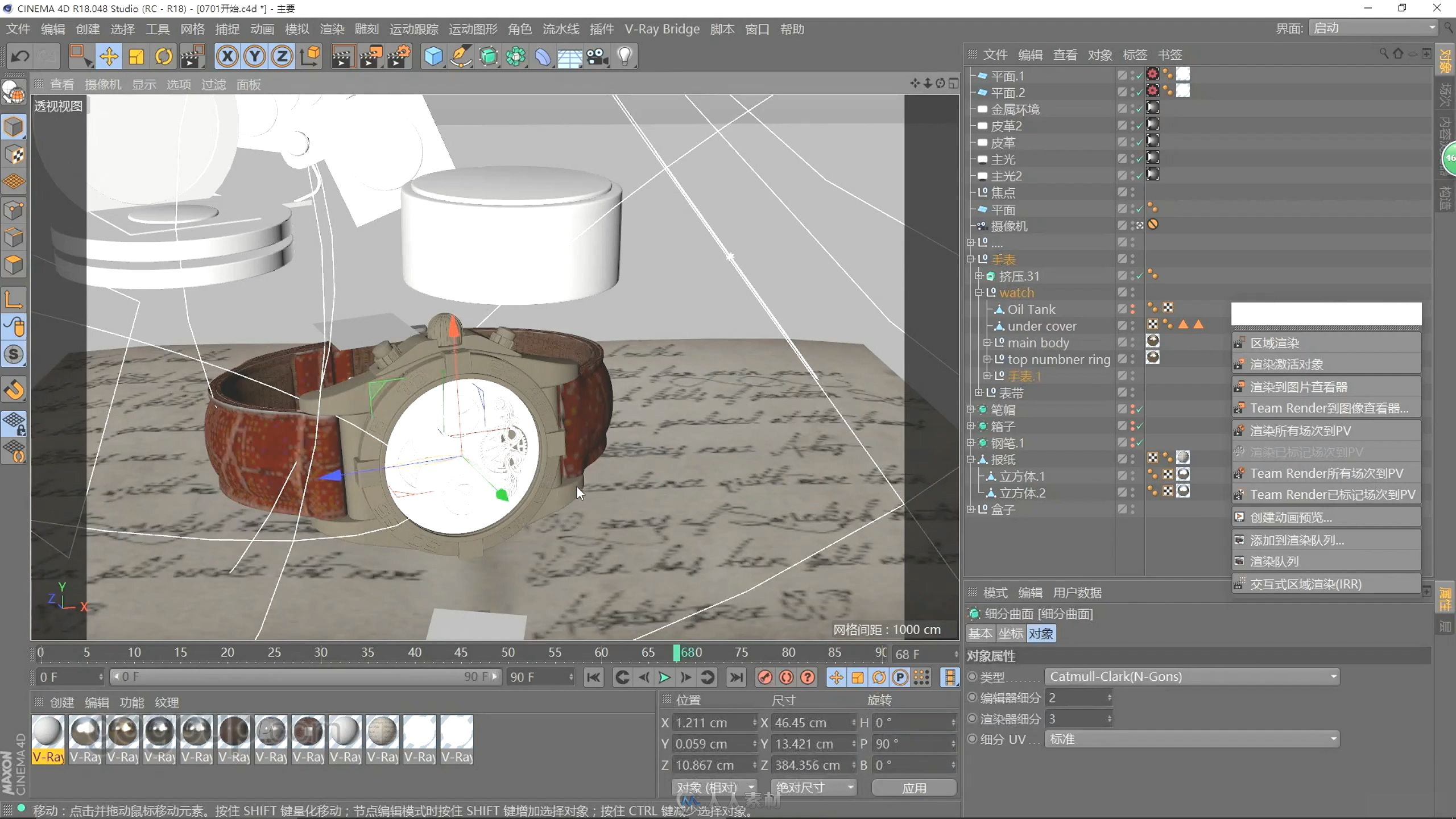Toggle green checkmark of 挤压.31
This screenshot has width=1456, height=819.
point(1139,276)
